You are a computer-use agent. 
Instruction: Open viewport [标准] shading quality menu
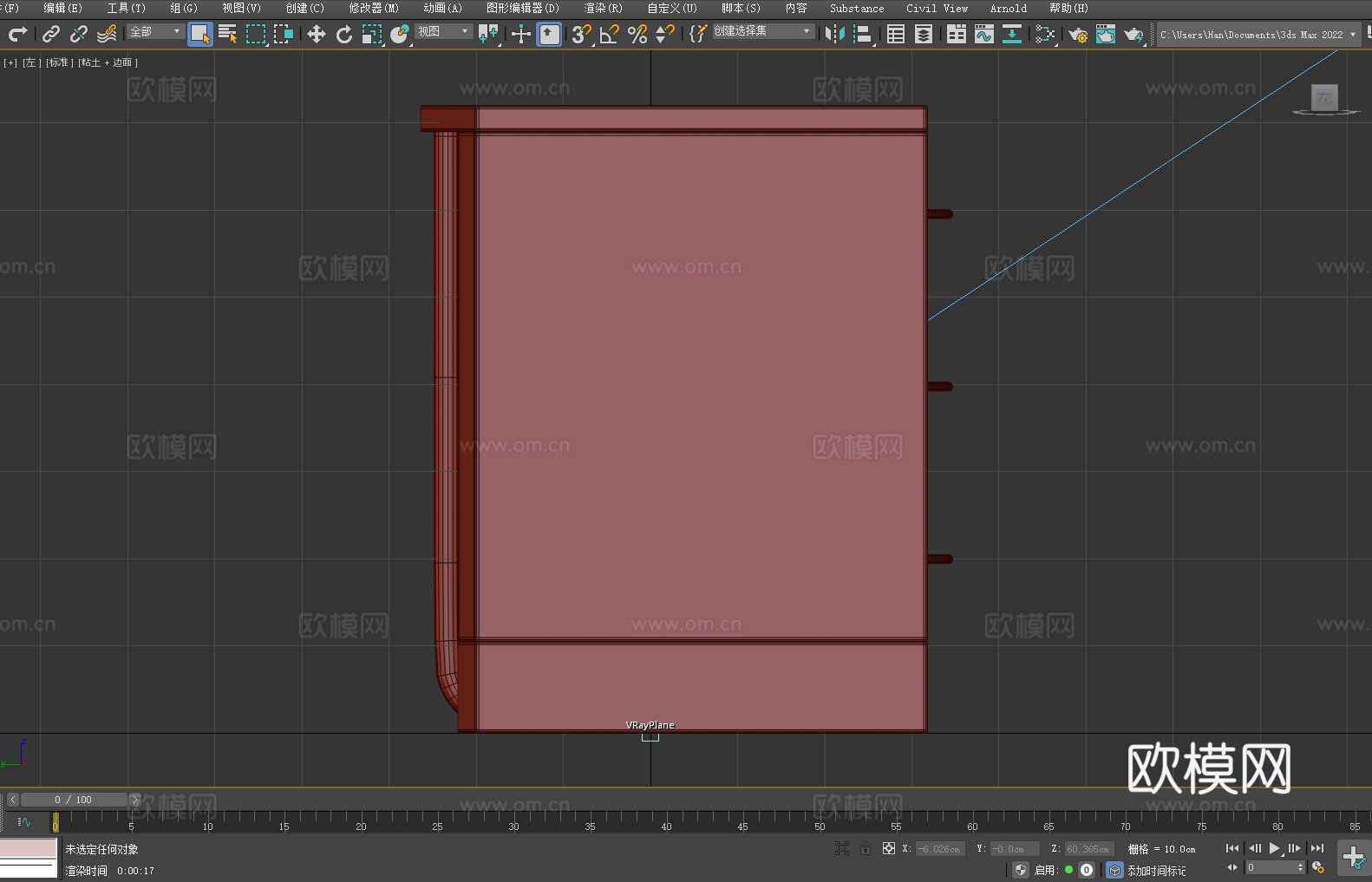[x=58, y=62]
